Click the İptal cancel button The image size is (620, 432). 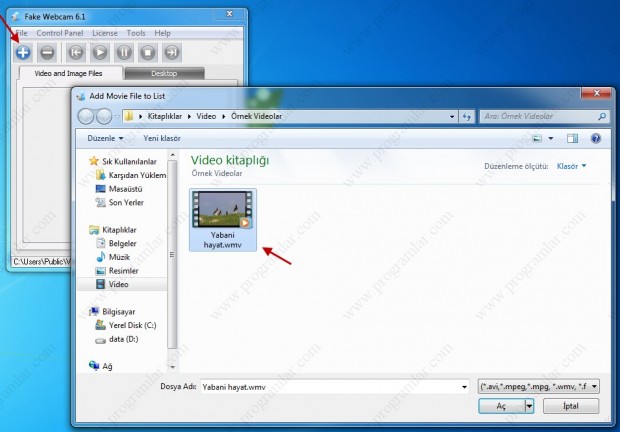tap(571, 406)
